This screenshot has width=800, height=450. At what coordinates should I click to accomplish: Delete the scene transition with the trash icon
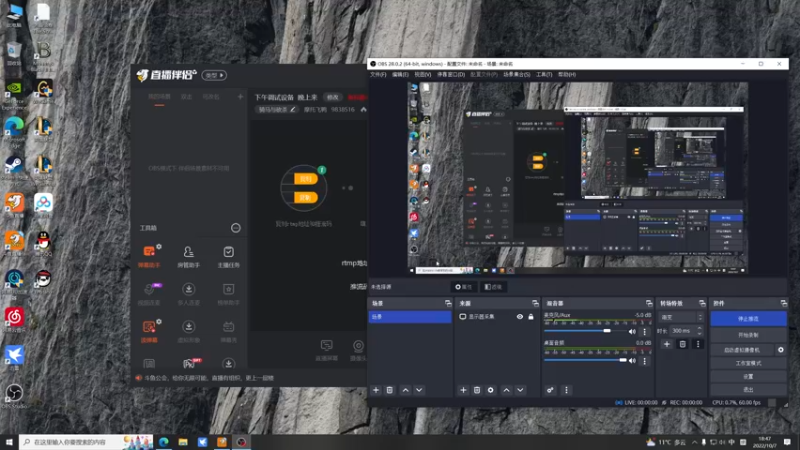click(683, 344)
